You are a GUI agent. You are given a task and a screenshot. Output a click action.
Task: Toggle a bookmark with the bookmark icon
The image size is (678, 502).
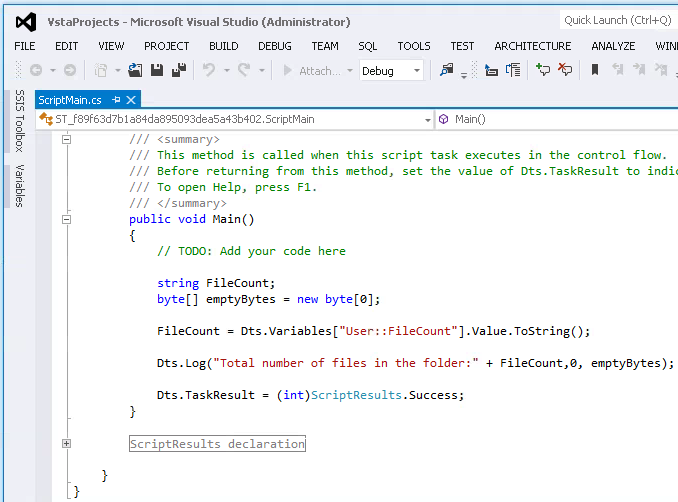595,70
